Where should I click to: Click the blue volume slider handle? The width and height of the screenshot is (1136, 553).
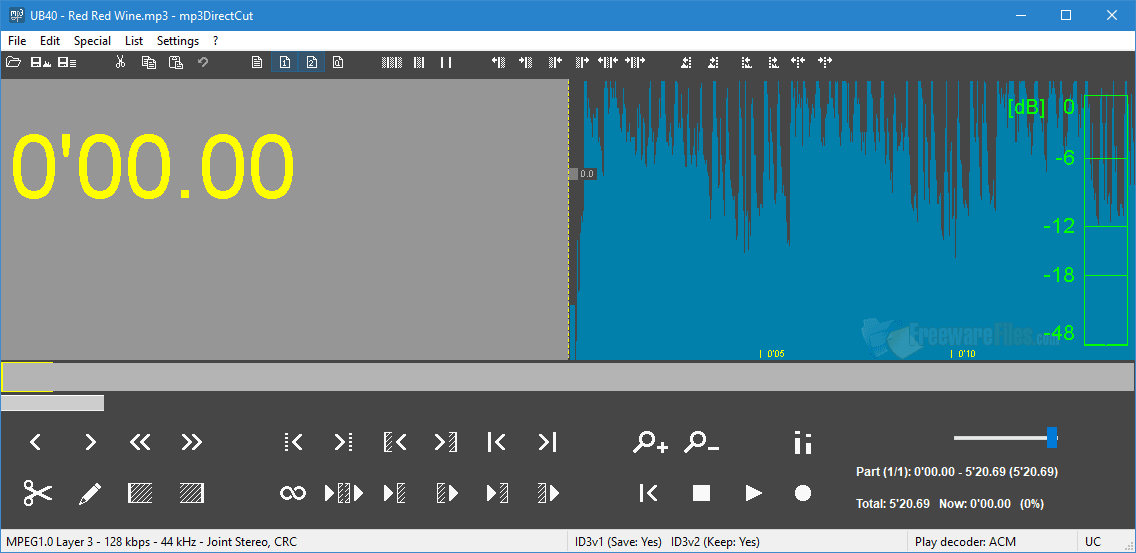[x=1052, y=437]
